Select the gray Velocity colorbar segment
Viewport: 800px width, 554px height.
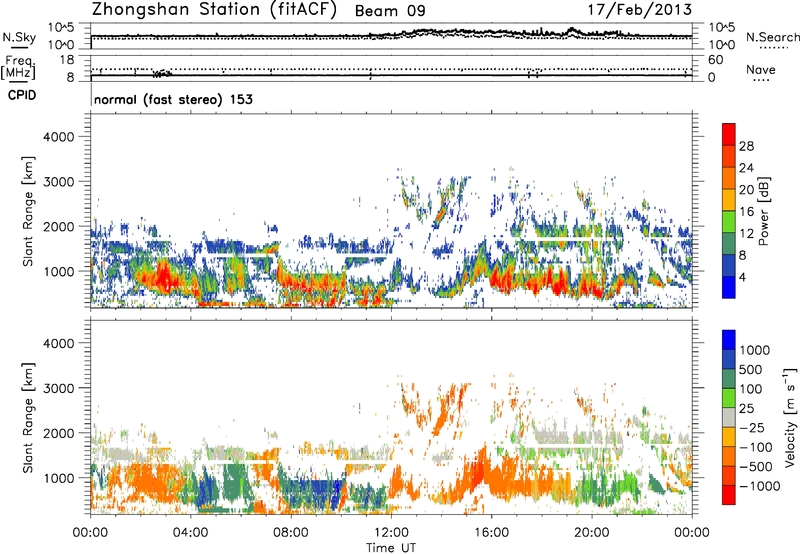[729, 417]
